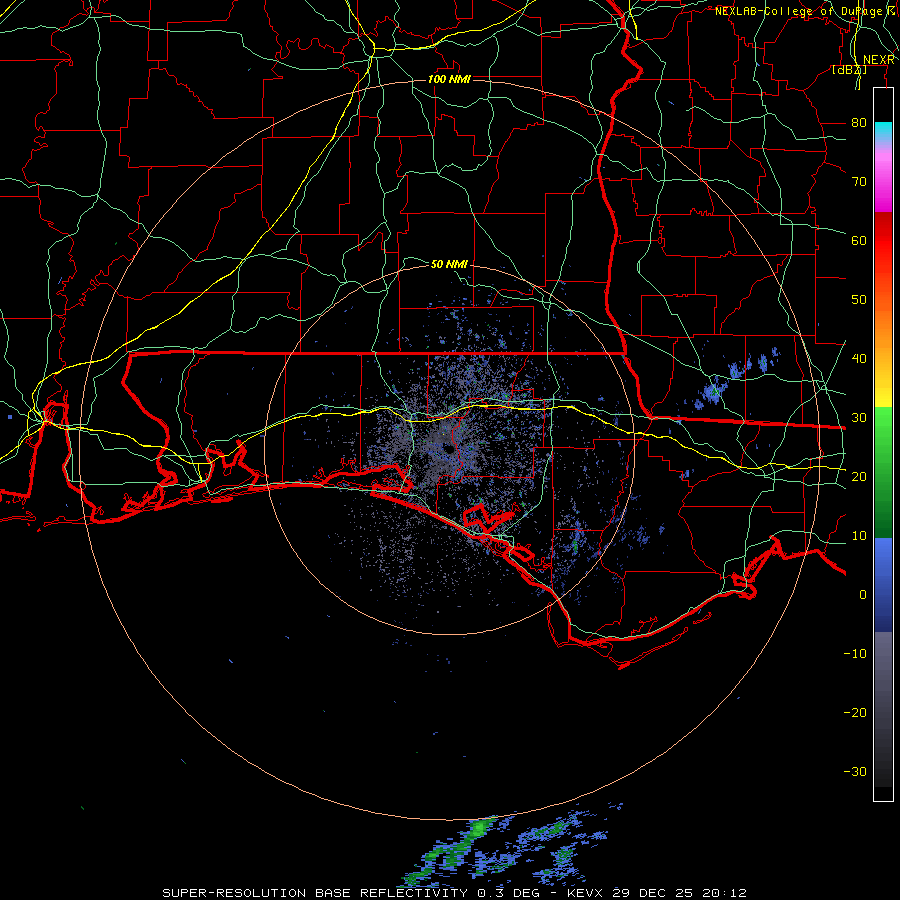
Task: Click the Super-Resolution Base Reflectivity caption text
Action: point(315,893)
